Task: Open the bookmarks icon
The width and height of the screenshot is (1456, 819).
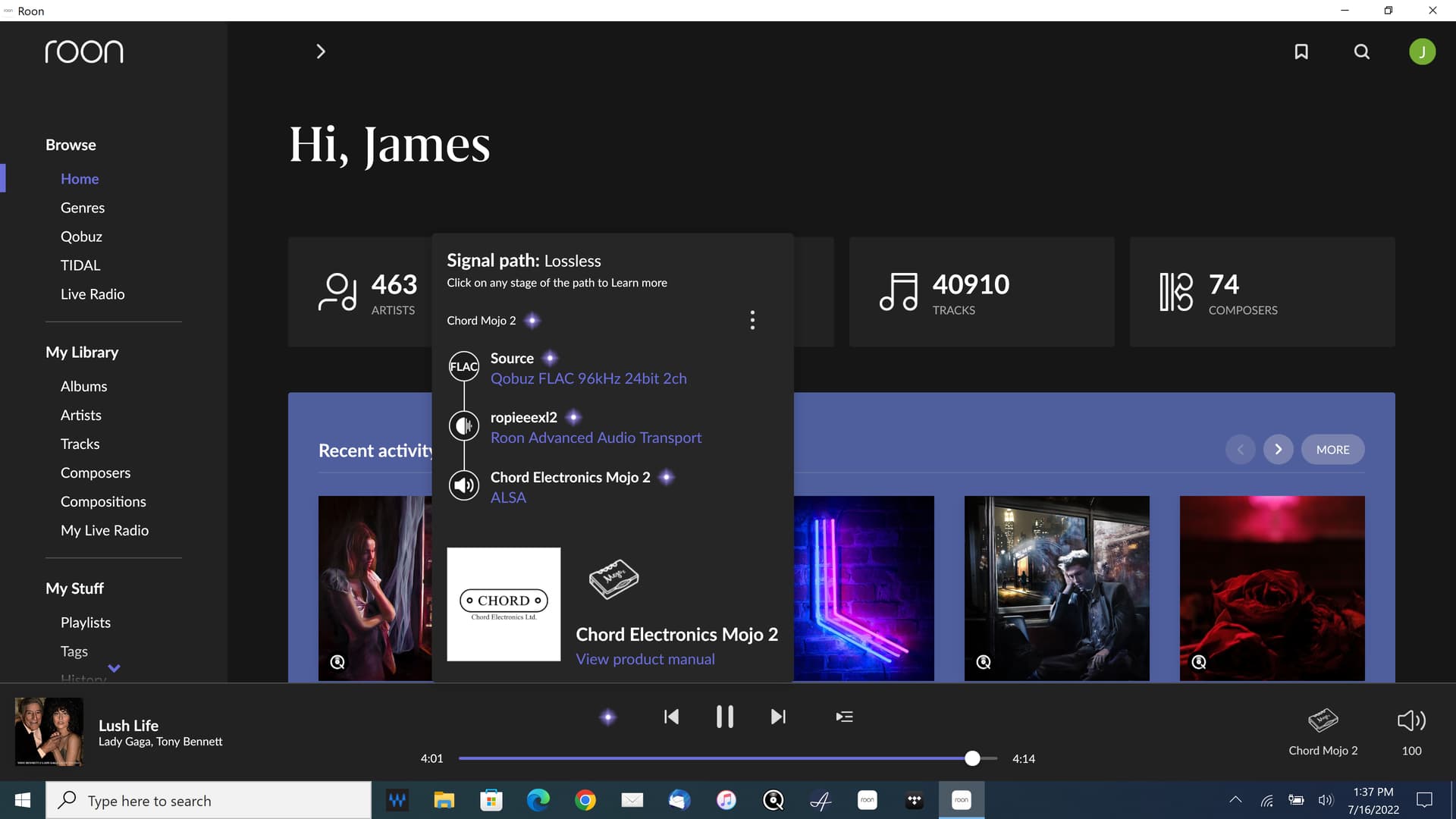Action: pos(1301,52)
